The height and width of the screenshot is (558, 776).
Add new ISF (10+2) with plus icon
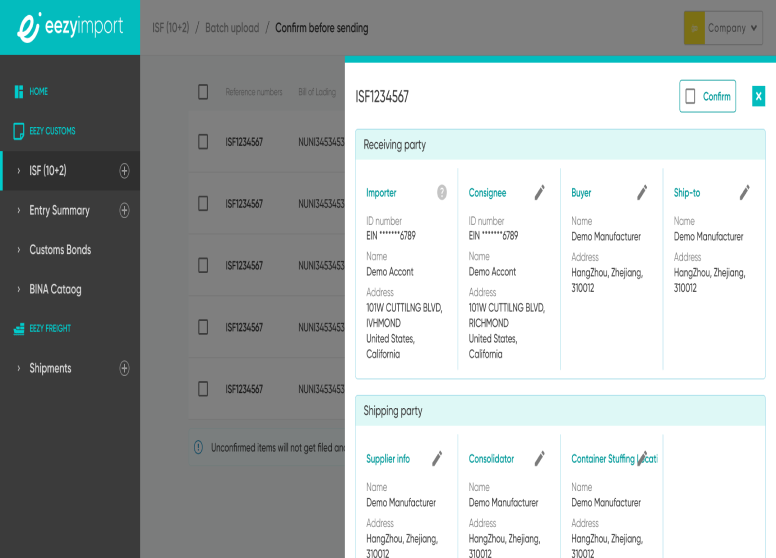click(124, 171)
